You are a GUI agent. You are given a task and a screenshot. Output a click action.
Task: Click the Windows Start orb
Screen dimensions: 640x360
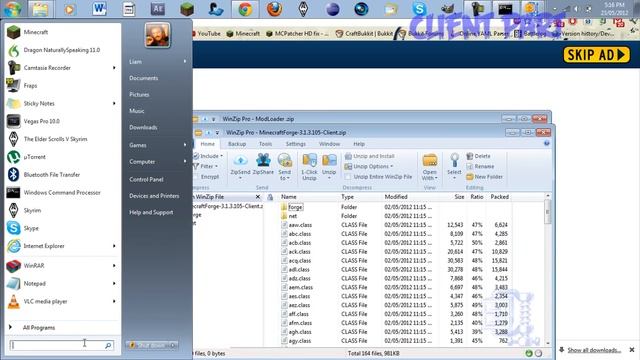click(x=12, y=9)
